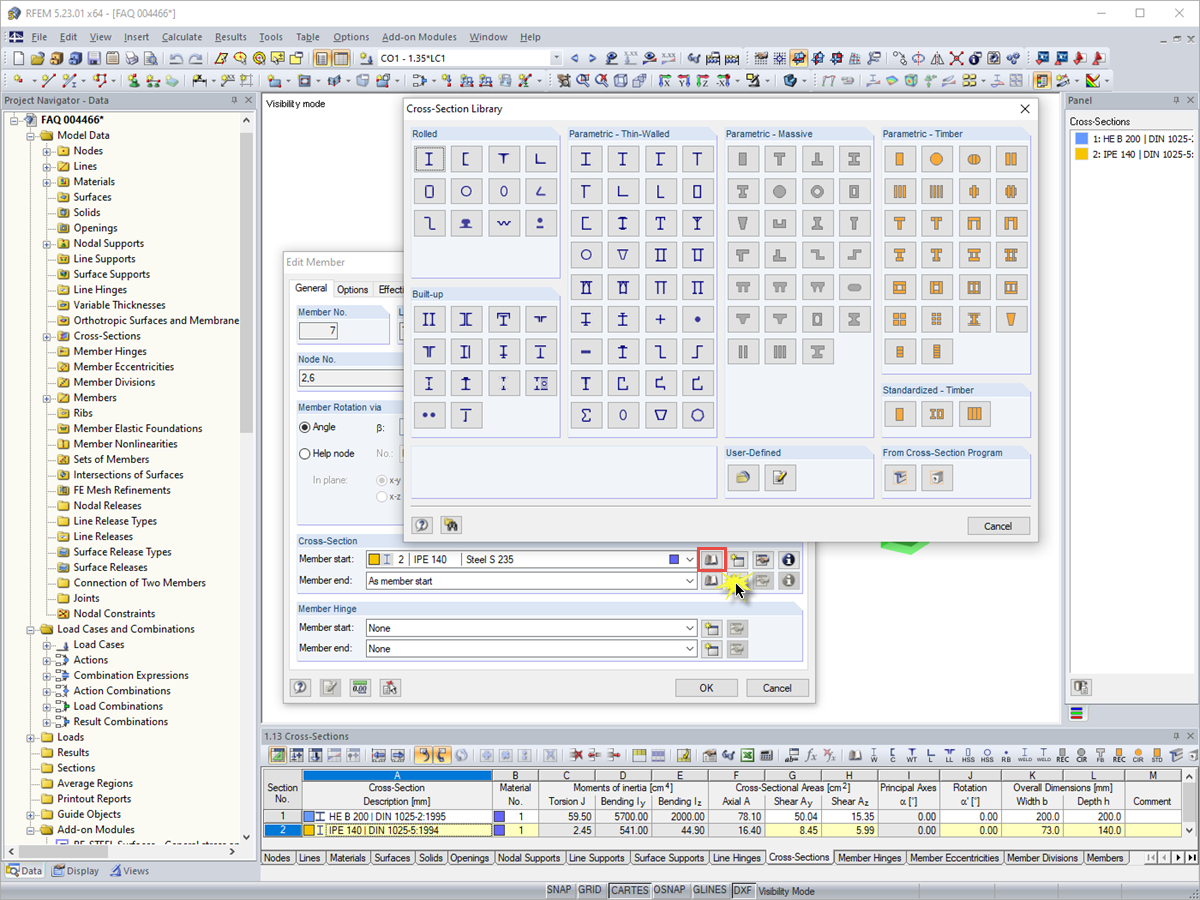1200x900 pixels.
Task: Select the Angle radio button for member rotation
Action: (305, 427)
